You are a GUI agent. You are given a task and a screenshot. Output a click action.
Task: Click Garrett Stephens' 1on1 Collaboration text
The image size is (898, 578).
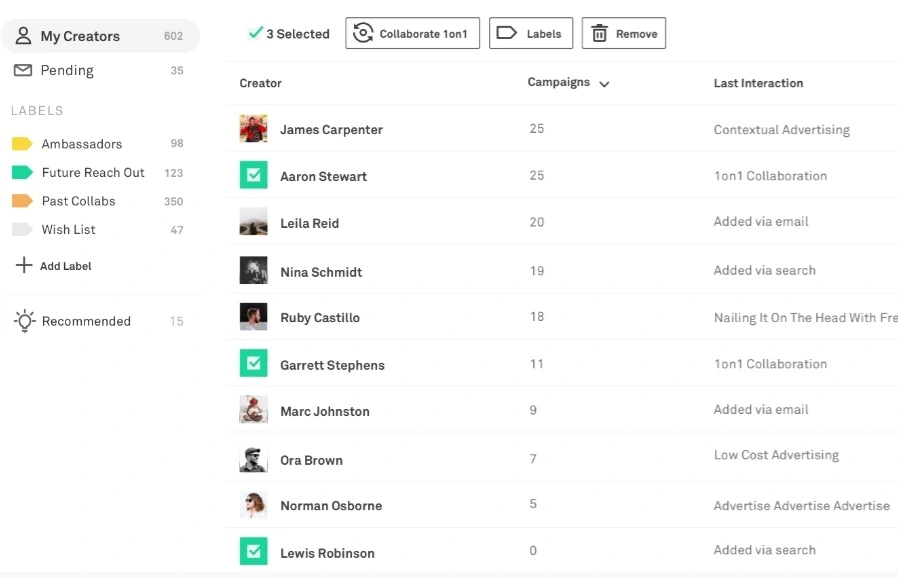770,364
